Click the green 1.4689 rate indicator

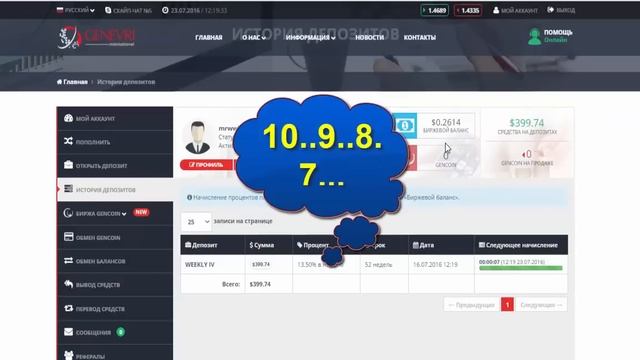[x=434, y=10]
